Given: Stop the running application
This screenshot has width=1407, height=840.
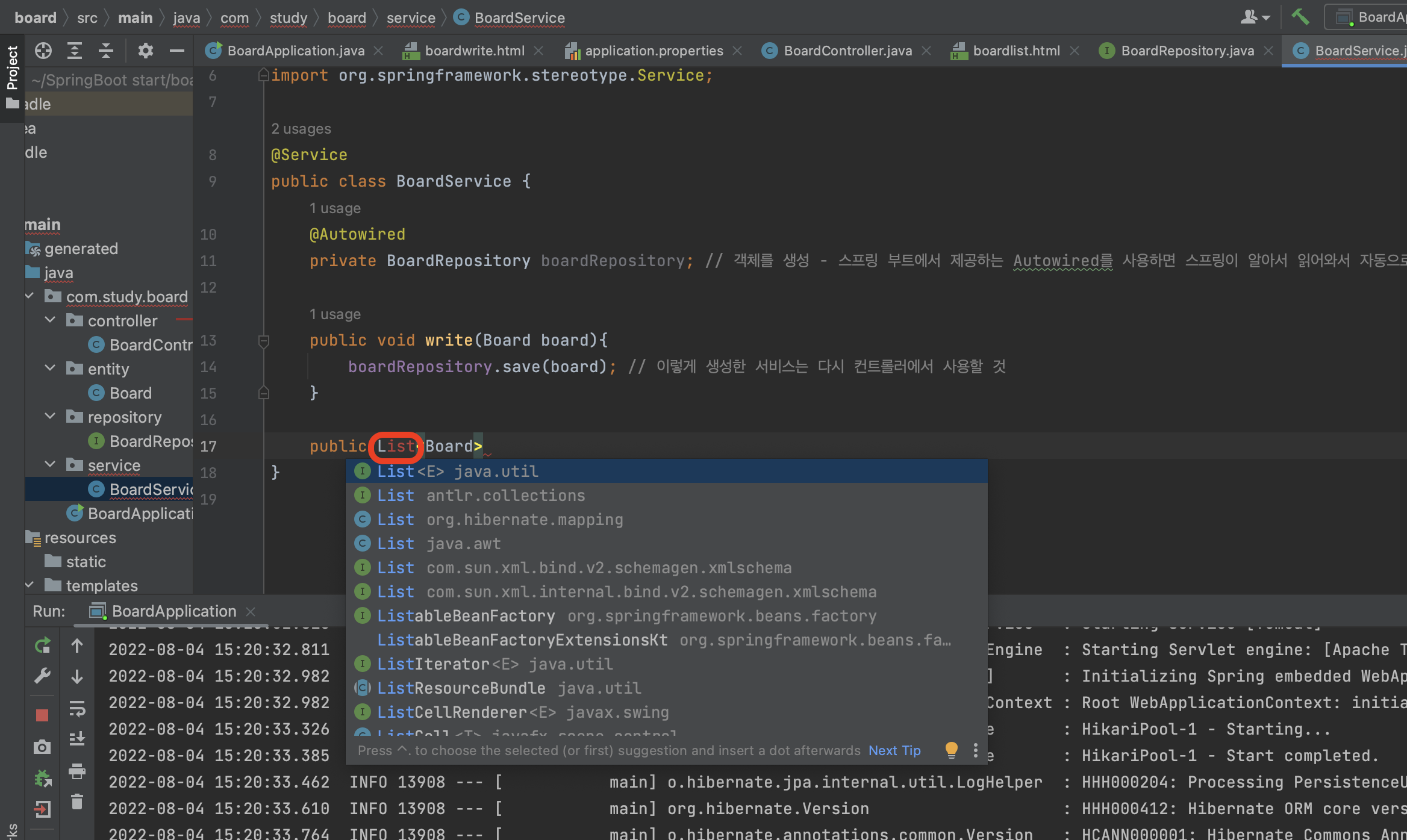Looking at the screenshot, I should point(42,715).
